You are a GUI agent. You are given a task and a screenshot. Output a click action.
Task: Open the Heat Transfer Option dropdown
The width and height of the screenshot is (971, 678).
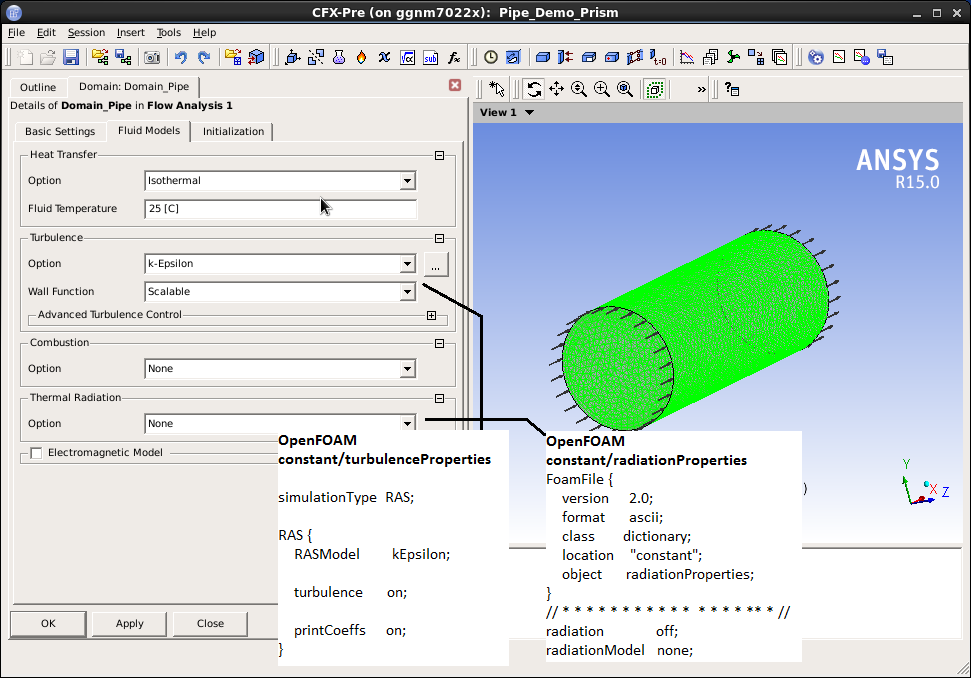point(407,181)
